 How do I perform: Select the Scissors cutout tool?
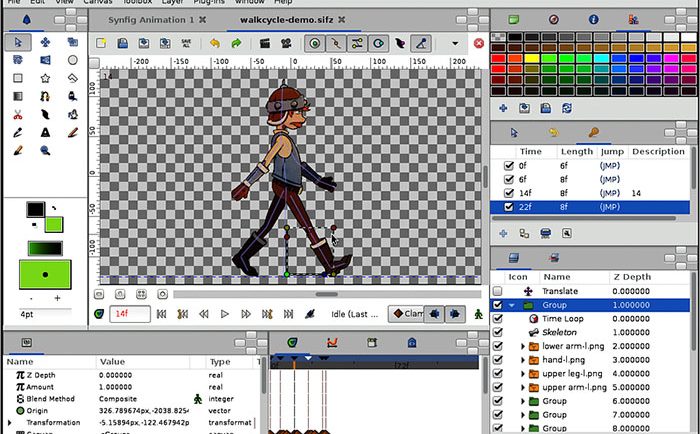18,114
